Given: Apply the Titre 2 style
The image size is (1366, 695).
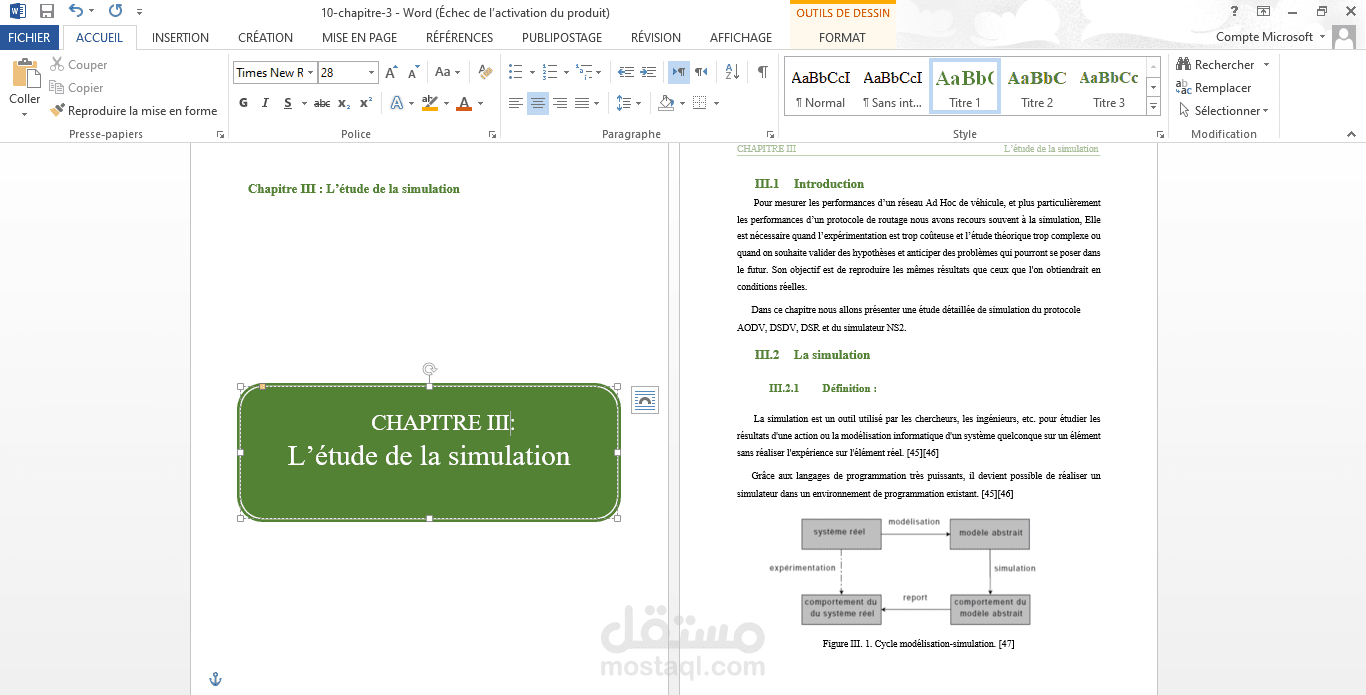Looking at the screenshot, I should click(1037, 87).
